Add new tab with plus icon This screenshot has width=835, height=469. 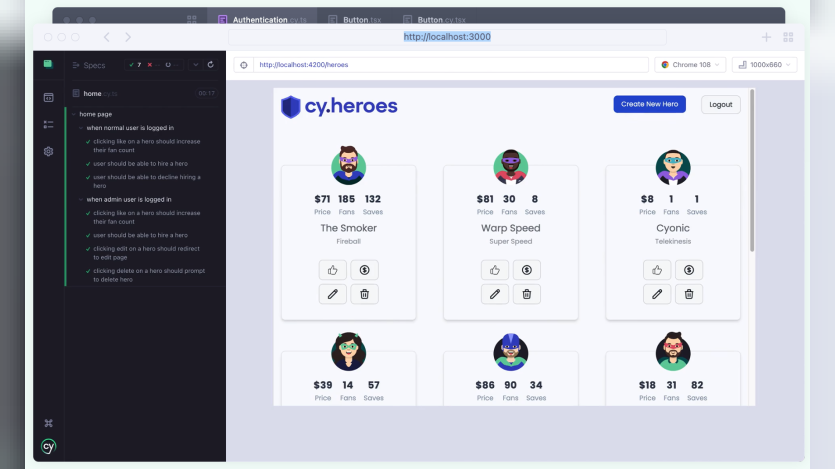(x=766, y=37)
